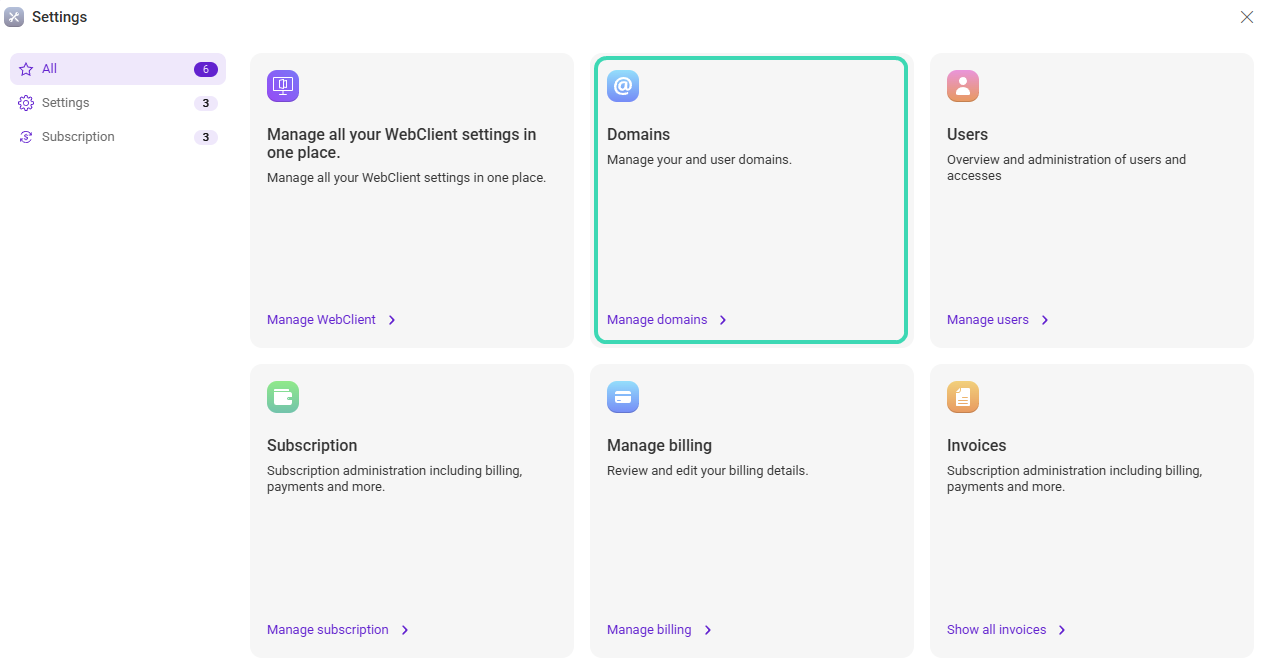
Task: Click the arrow next to Show all invoices
Action: [1064, 629]
